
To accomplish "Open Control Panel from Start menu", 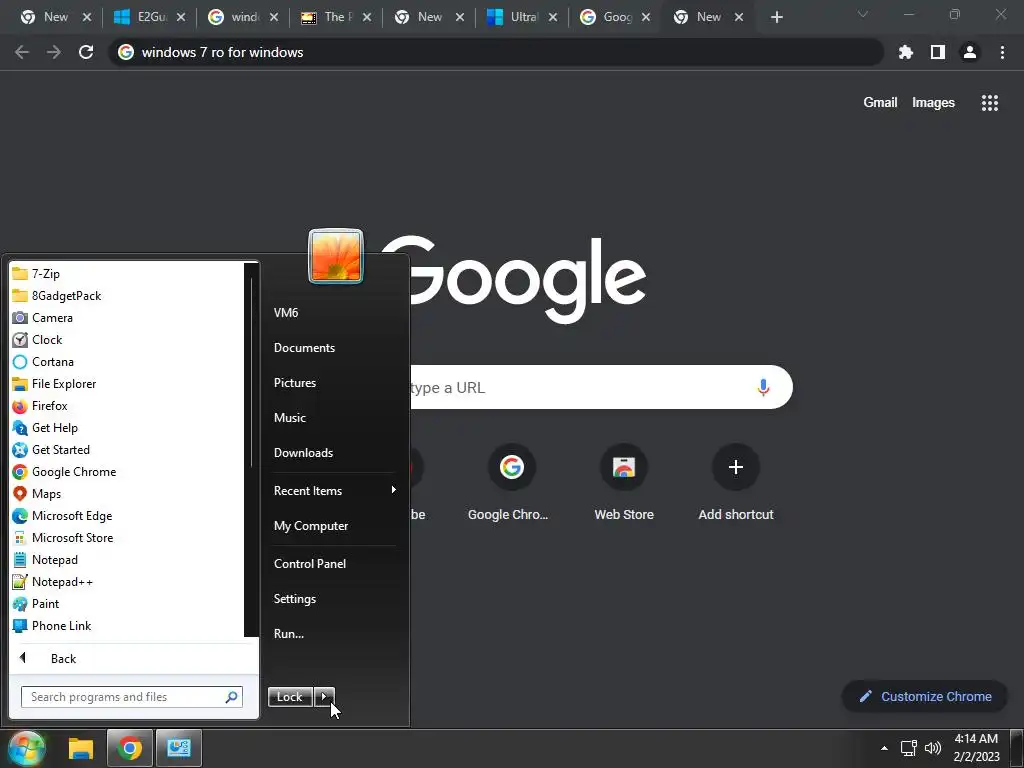I will (x=310, y=564).
